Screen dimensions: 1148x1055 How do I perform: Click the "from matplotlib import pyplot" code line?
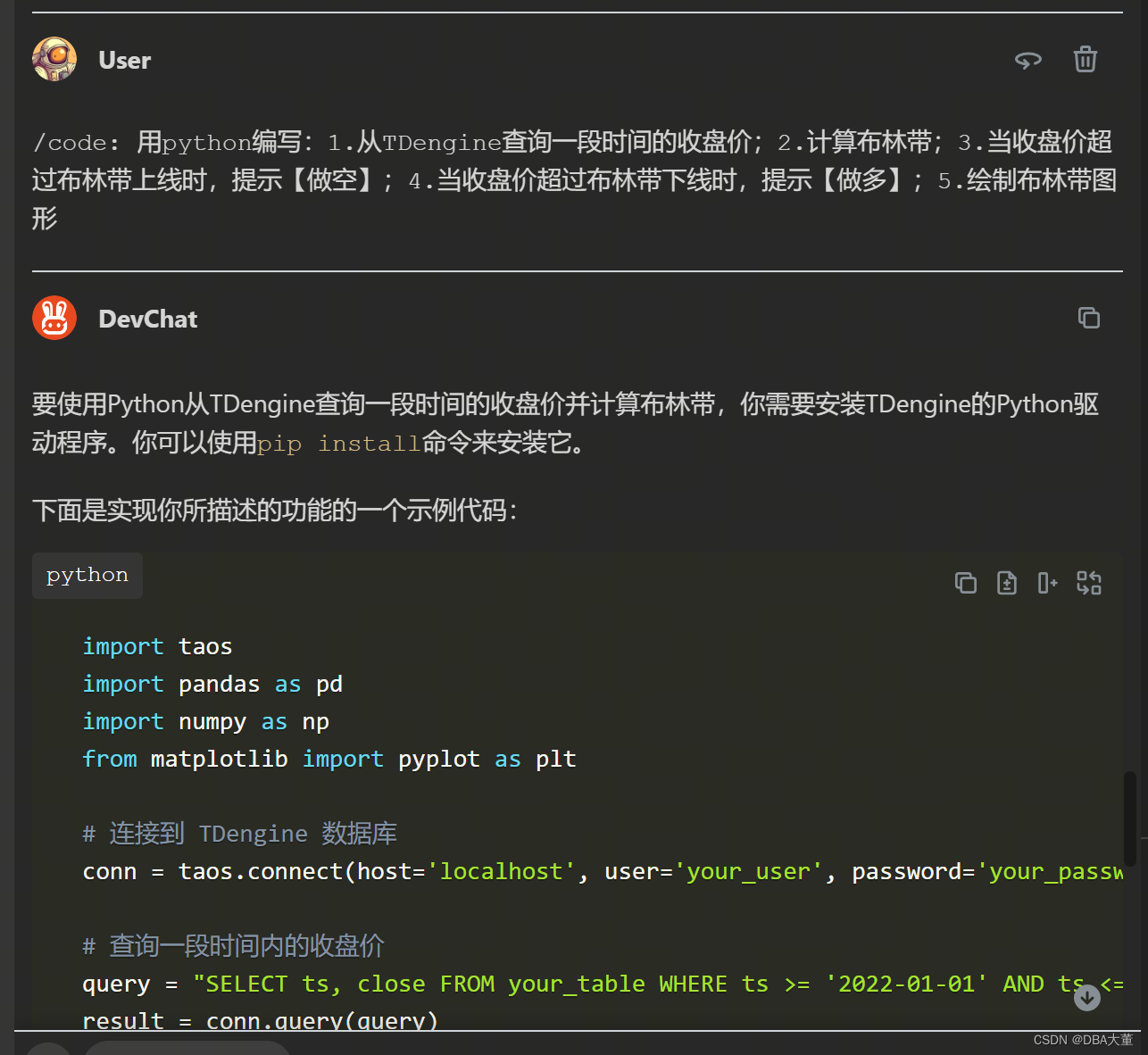329,759
